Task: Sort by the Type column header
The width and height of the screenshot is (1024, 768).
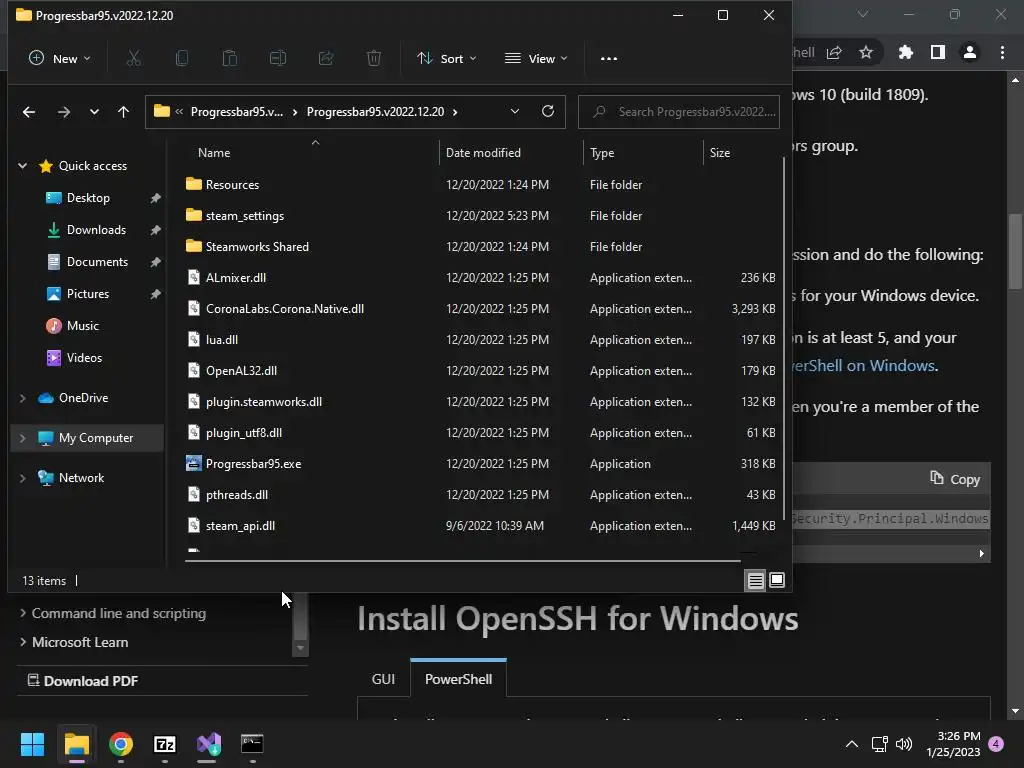Action: click(x=601, y=153)
